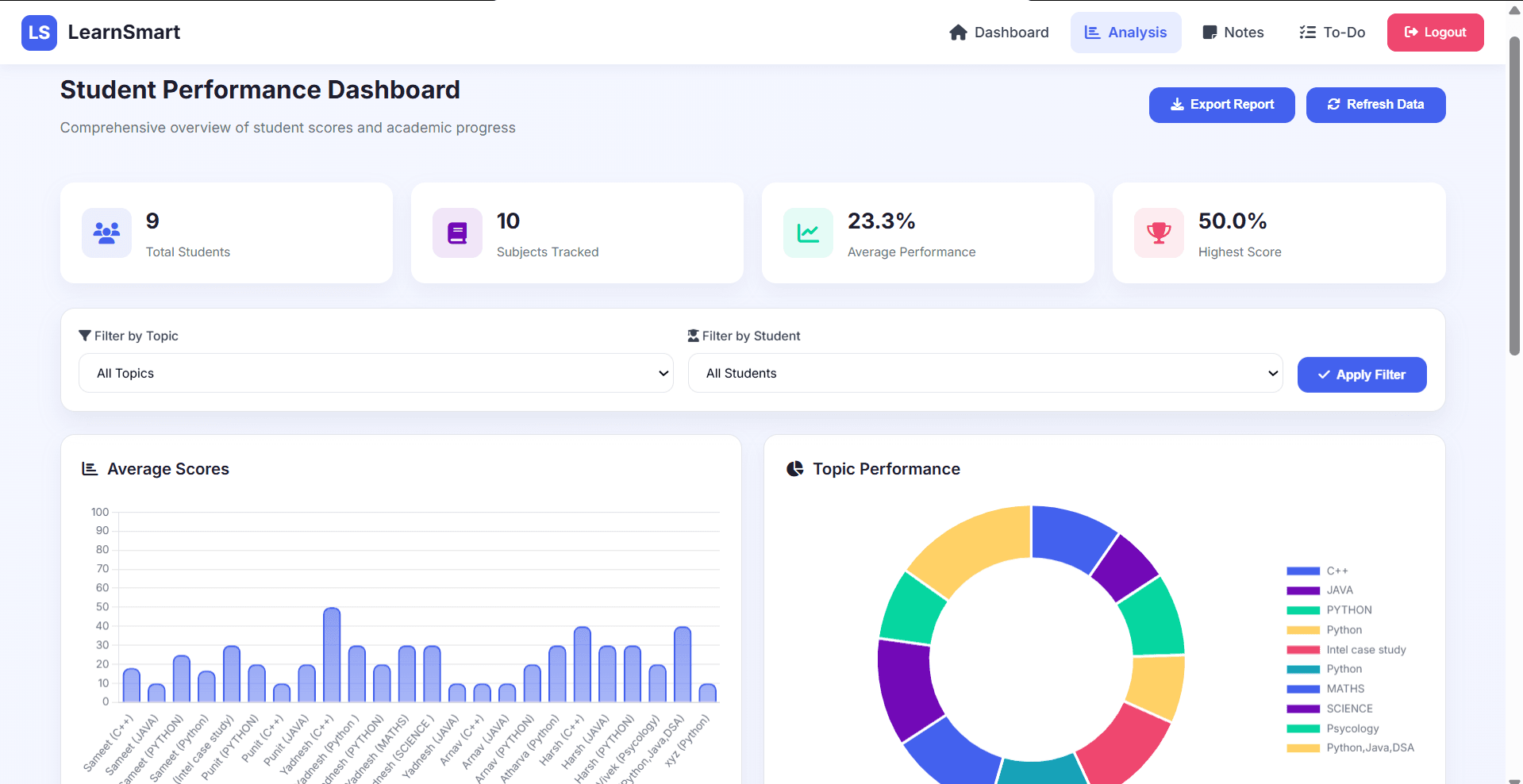Click the sticky note icon beside Notes

click(1210, 33)
